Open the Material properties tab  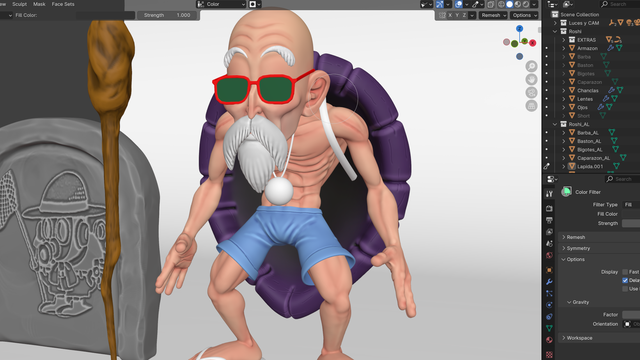(549, 340)
